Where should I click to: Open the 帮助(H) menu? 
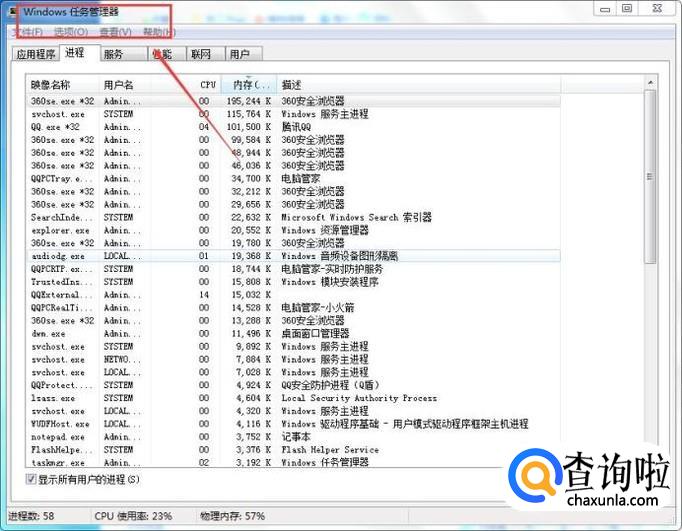[x=159, y=32]
